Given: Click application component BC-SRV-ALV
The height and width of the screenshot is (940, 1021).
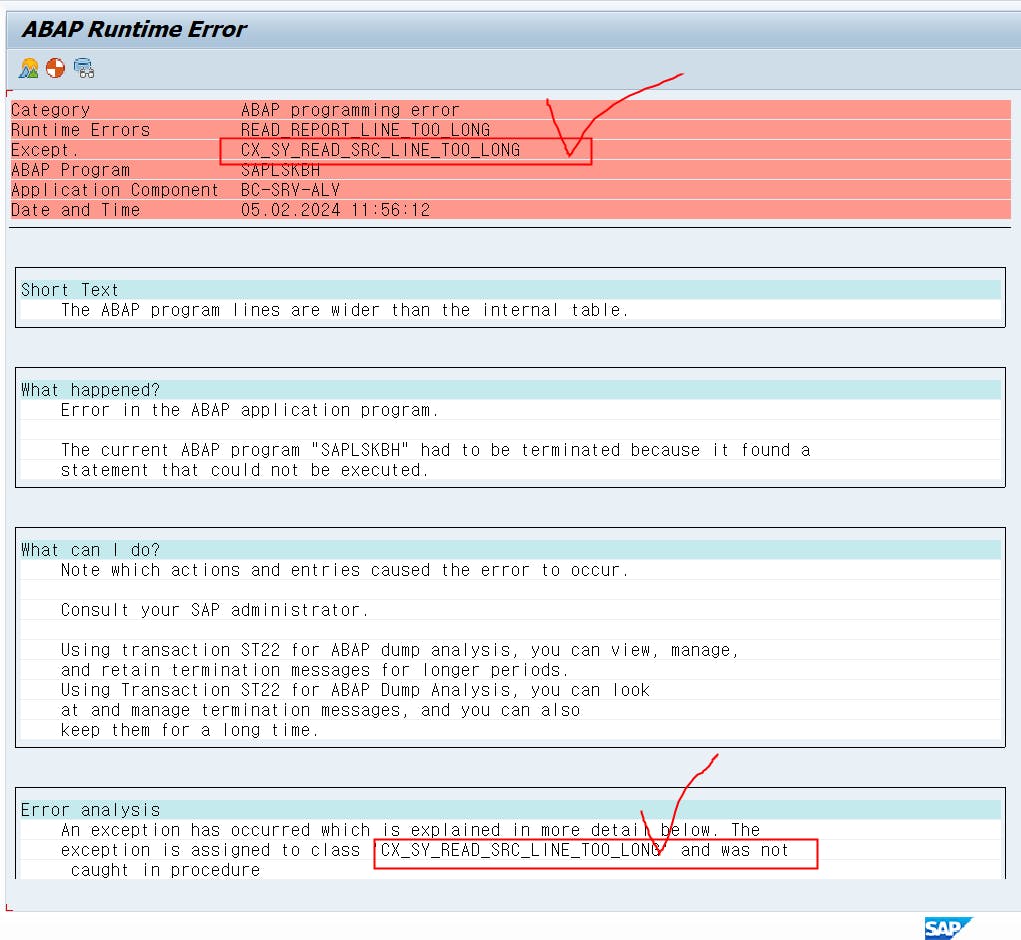Looking at the screenshot, I should click(290, 190).
